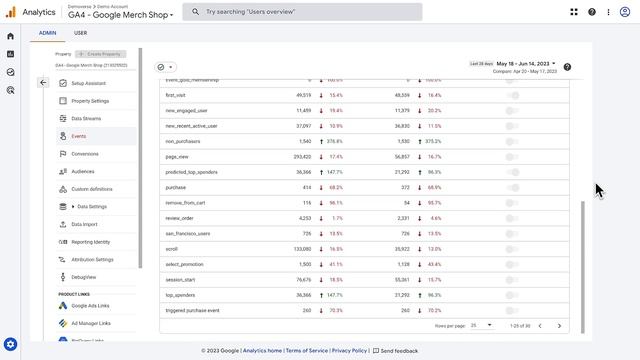Open the date range dropdown

point(526,64)
